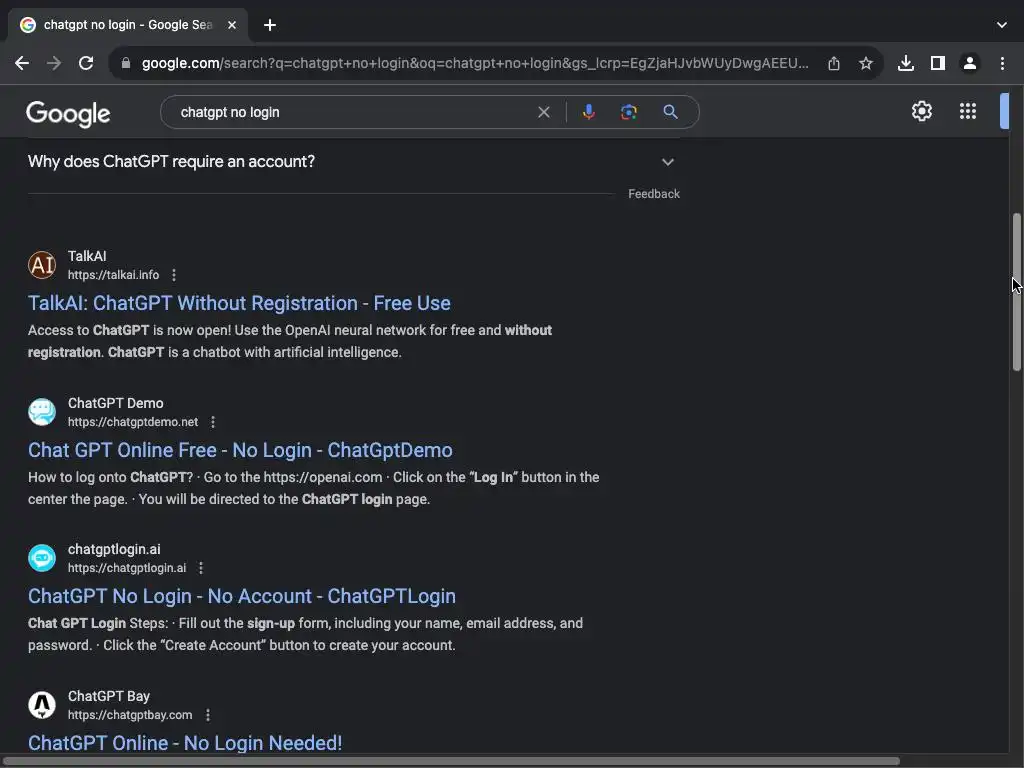
Task: Click the Feedback link
Action: coord(654,194)
